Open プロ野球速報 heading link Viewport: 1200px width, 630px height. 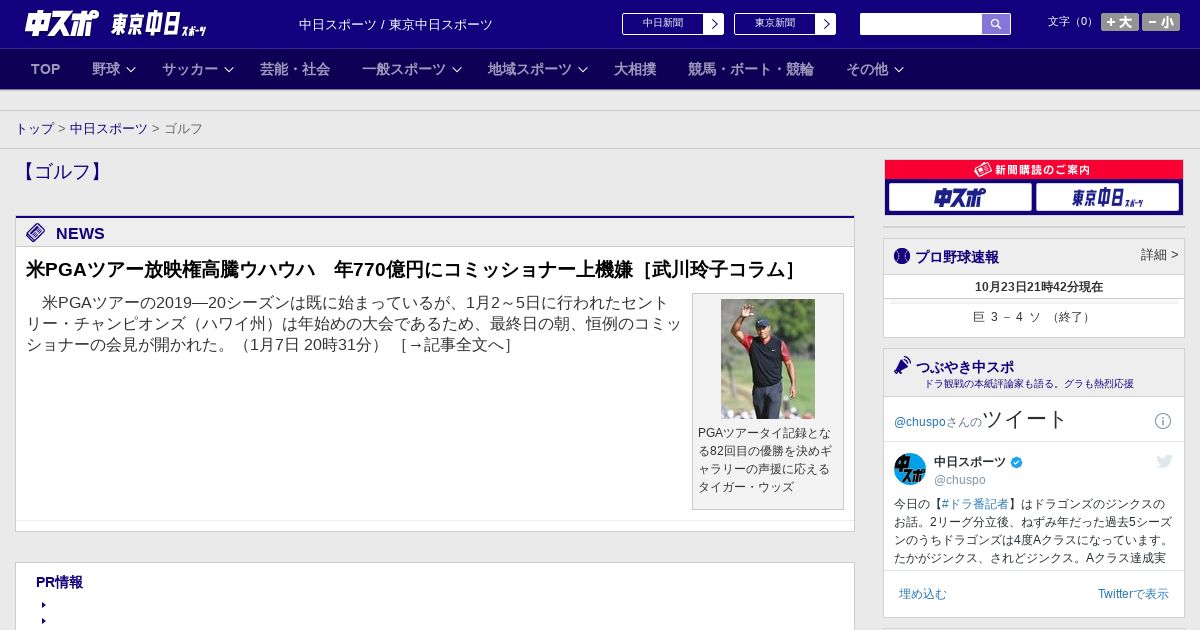point(957,257)
